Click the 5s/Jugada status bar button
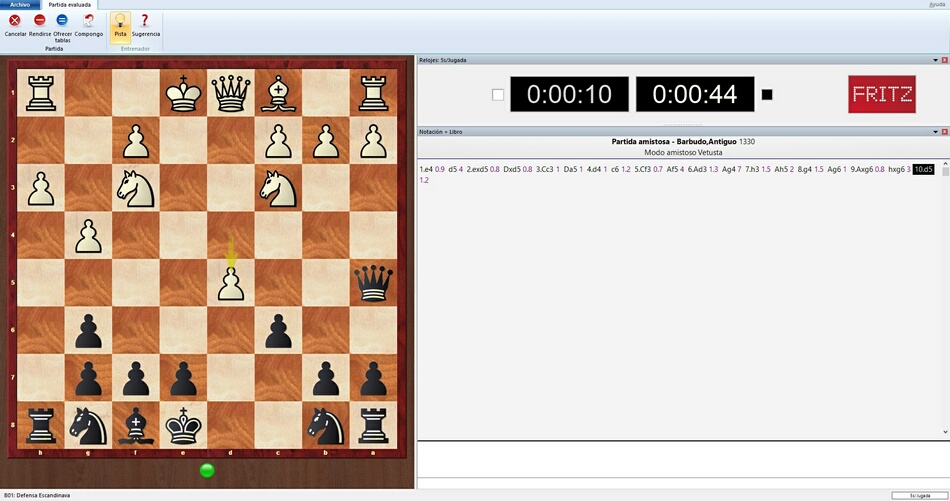 click(x=919, y=496)
